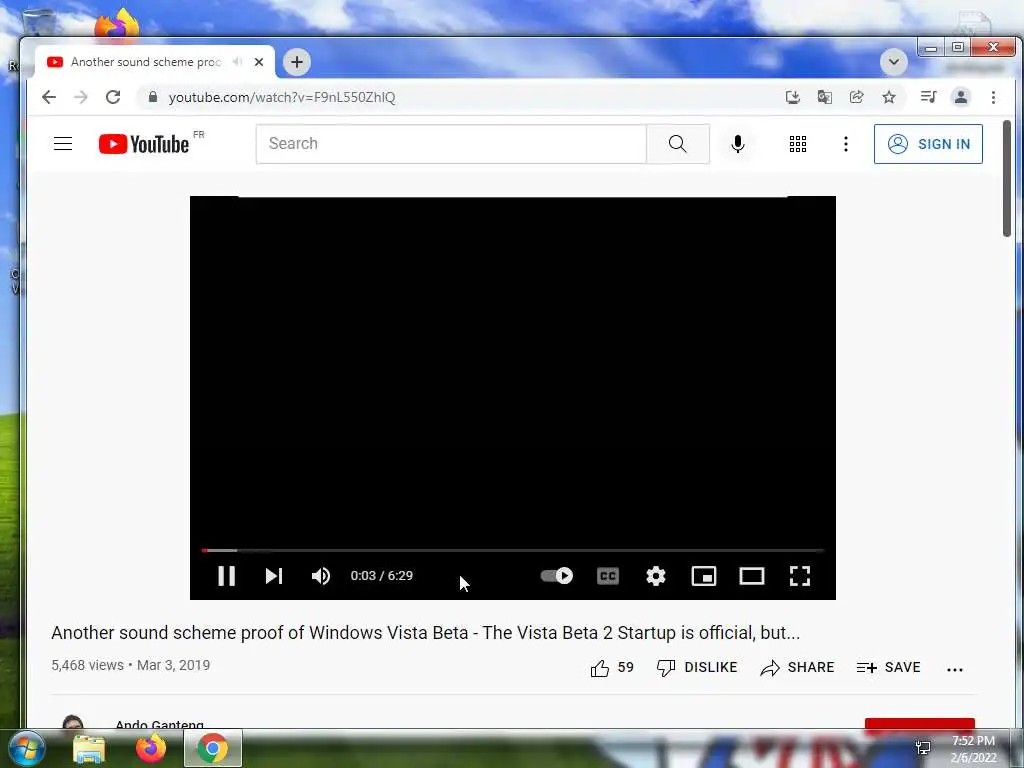Enable miniplayer mode
The height and width of the screenshot is (768, 1024).
coord(704,576)
